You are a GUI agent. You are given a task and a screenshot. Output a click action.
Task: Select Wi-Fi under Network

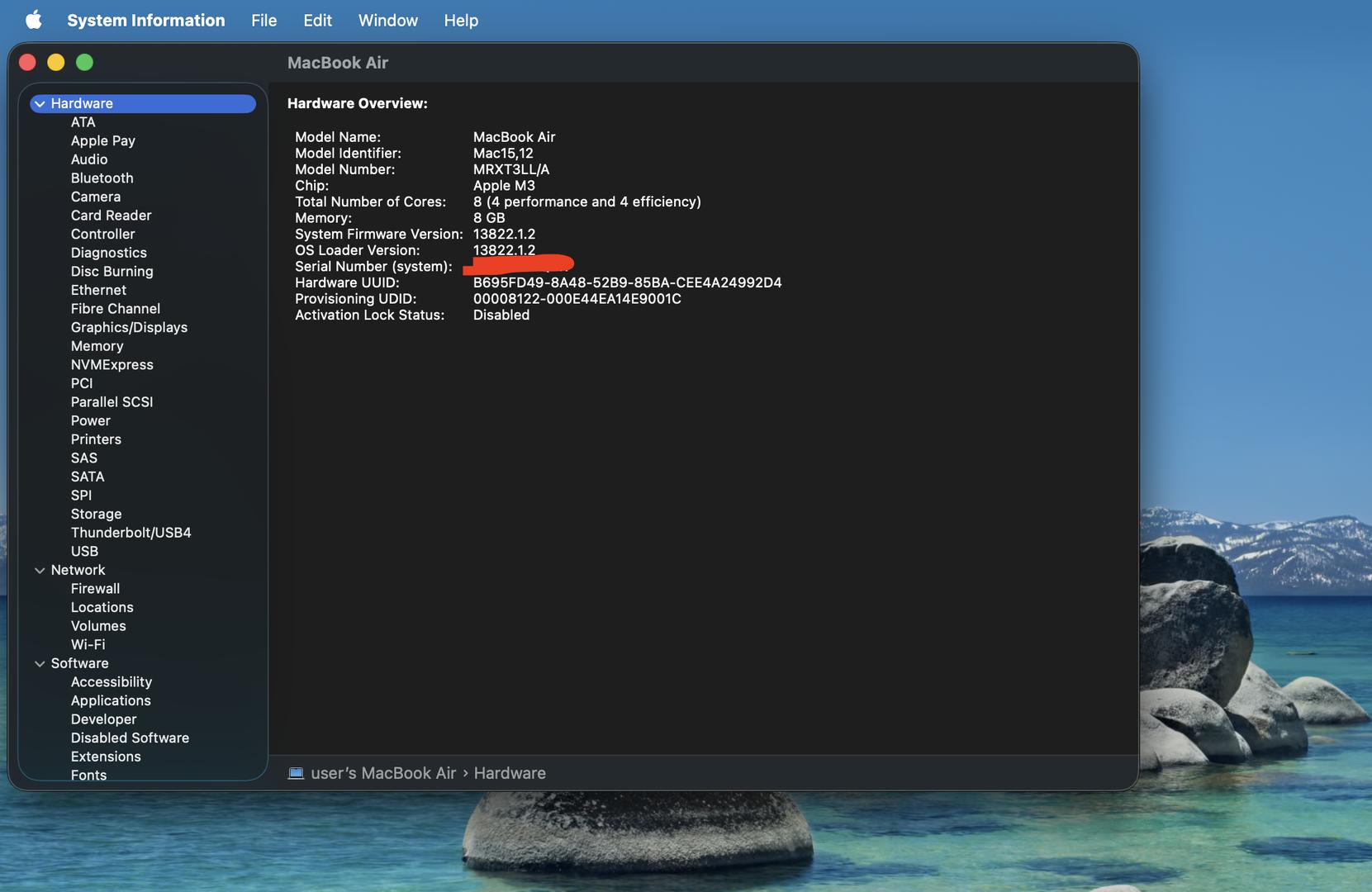click(88, 645)
